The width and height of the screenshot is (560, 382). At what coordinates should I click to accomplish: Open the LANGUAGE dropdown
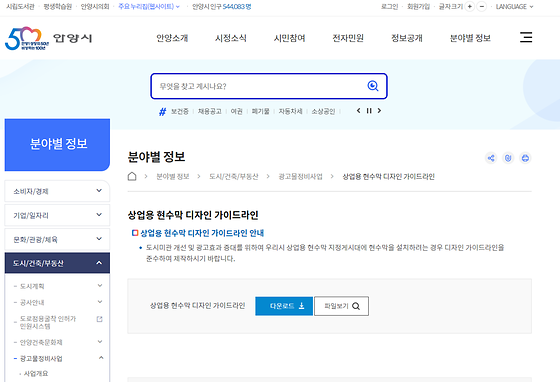click(514, 6)
